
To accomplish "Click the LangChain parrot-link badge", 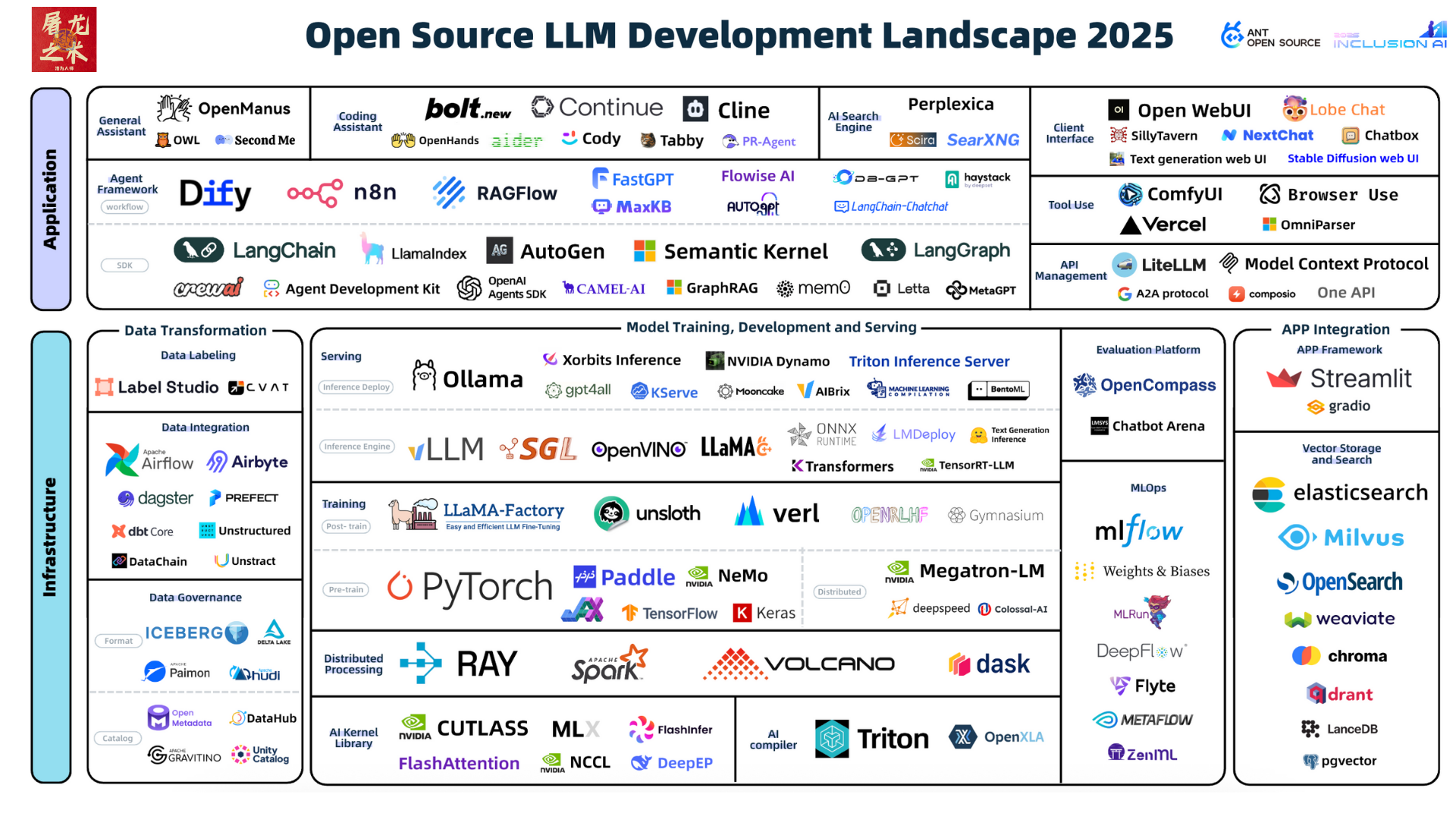I will click(199, 249).
